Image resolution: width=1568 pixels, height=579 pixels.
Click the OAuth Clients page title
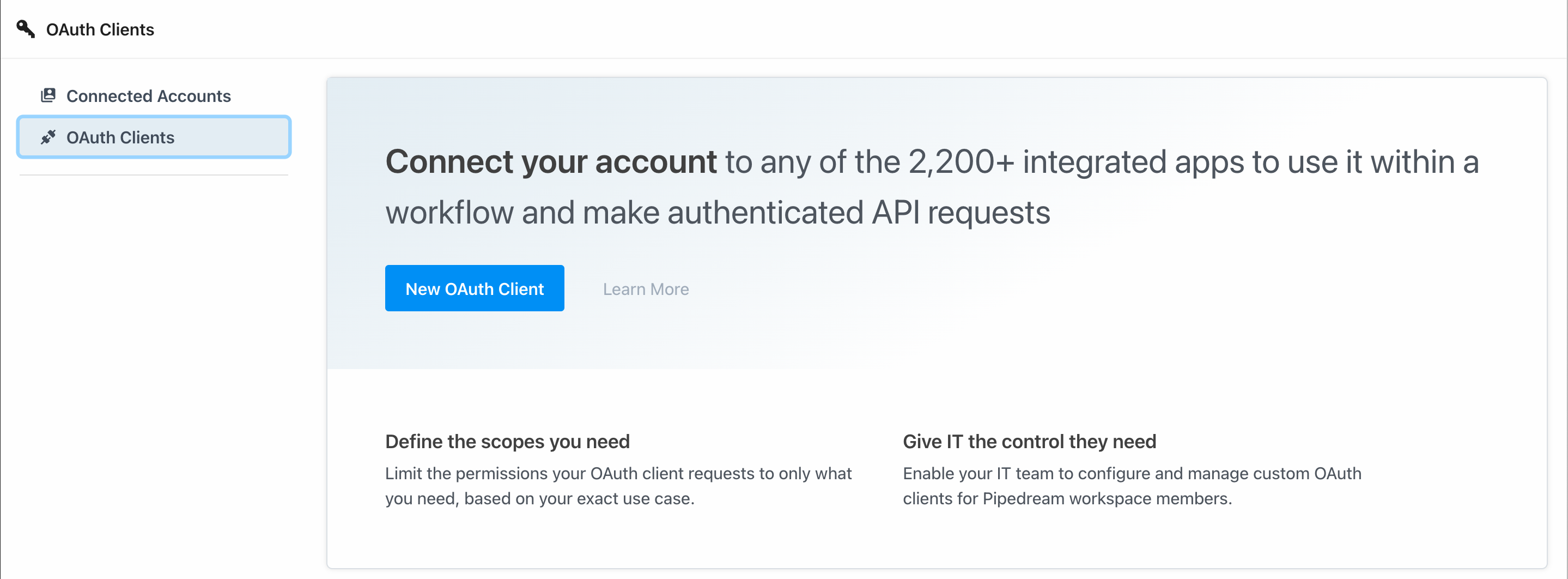[100, 29]
